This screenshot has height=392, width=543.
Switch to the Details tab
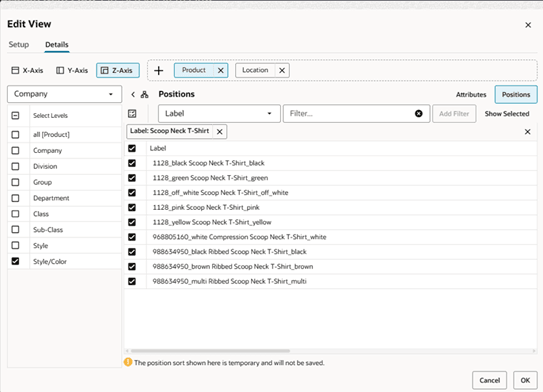(x=57, y=45)
